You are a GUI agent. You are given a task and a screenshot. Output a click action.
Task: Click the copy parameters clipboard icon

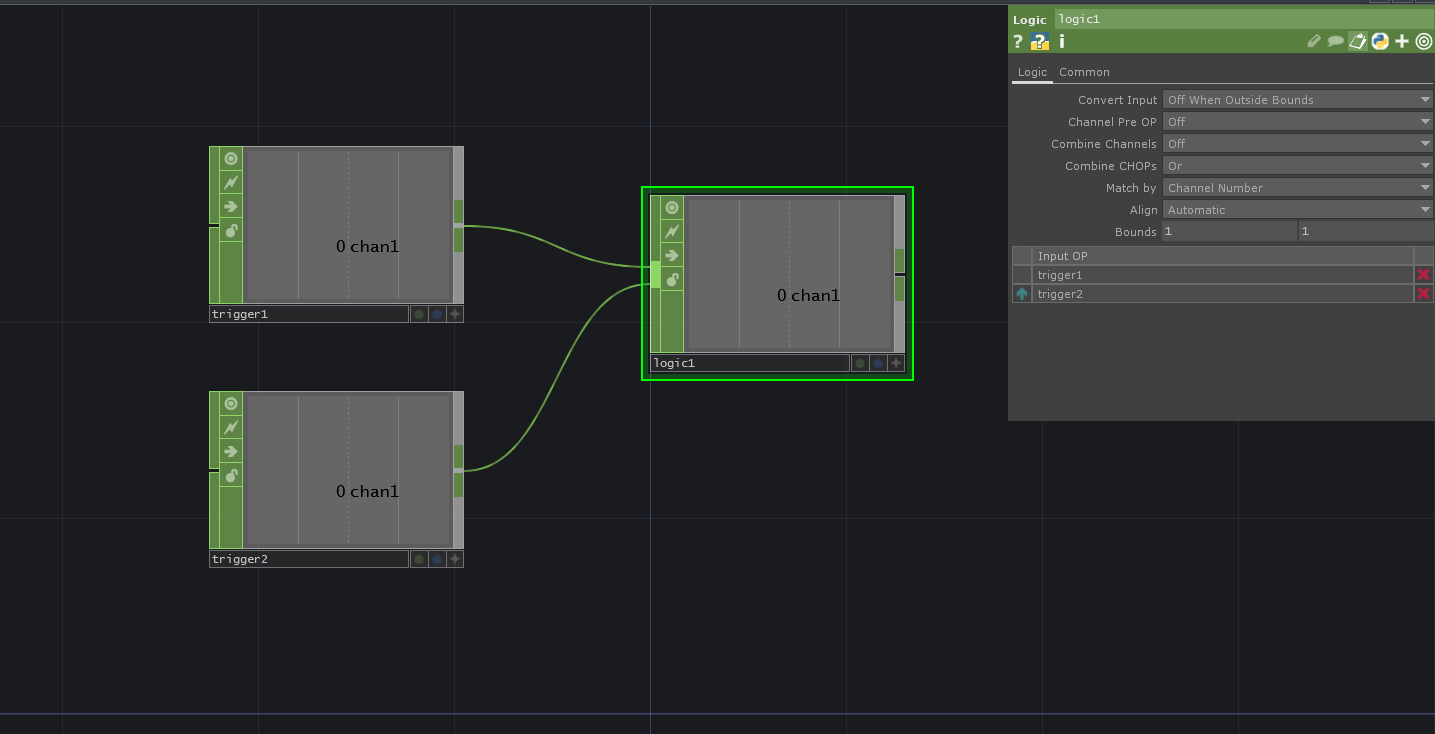pos(1357,41)
